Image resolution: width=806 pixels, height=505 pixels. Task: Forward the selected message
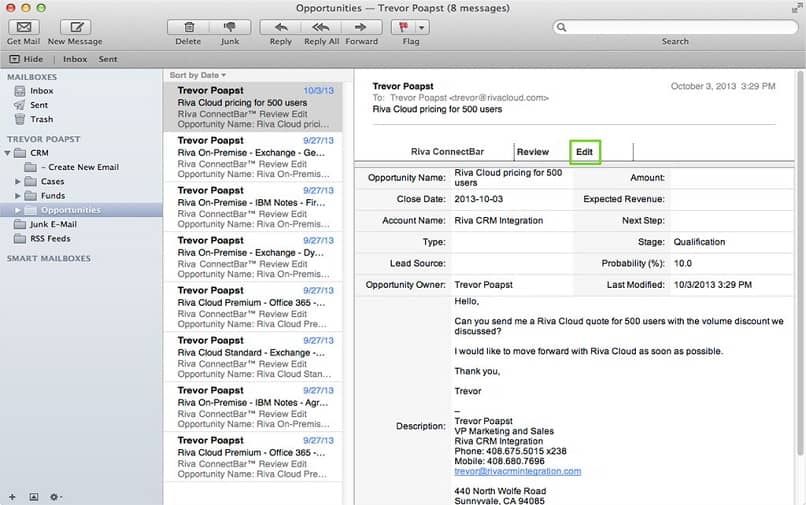click(361, 27)
